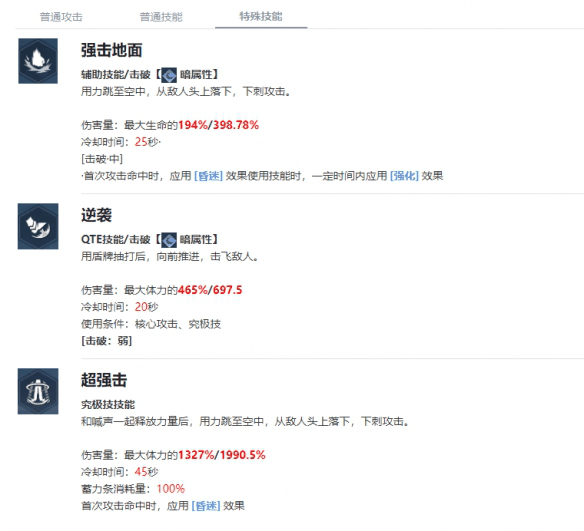Image resolution: width=584 pixels, height=531 pixels.
Task: Click the [击破·中] text
Action: pos(102,159)
